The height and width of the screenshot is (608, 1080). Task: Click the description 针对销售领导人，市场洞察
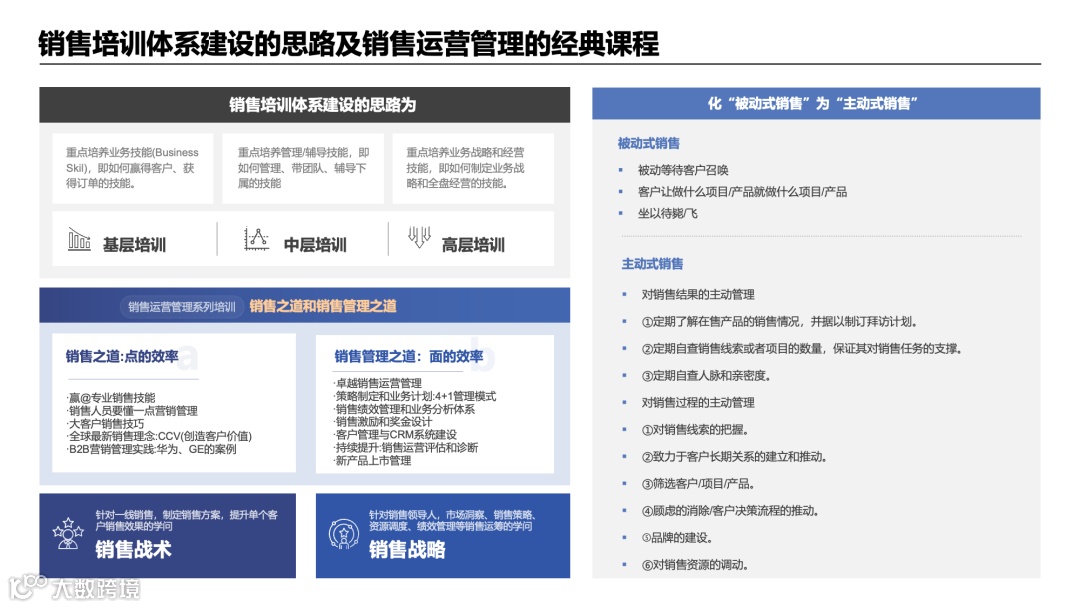[x=453, y=521]
